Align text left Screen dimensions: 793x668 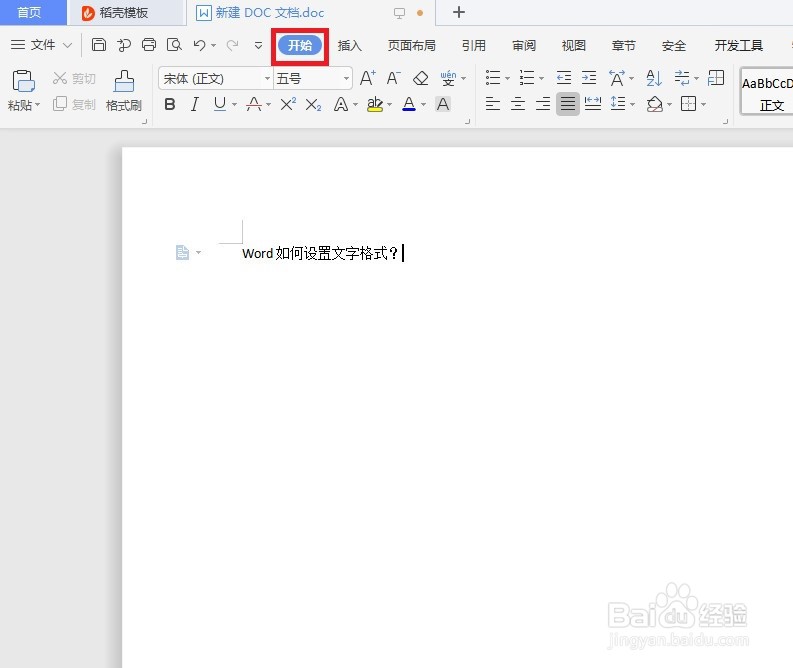click(x=493, y=104)
